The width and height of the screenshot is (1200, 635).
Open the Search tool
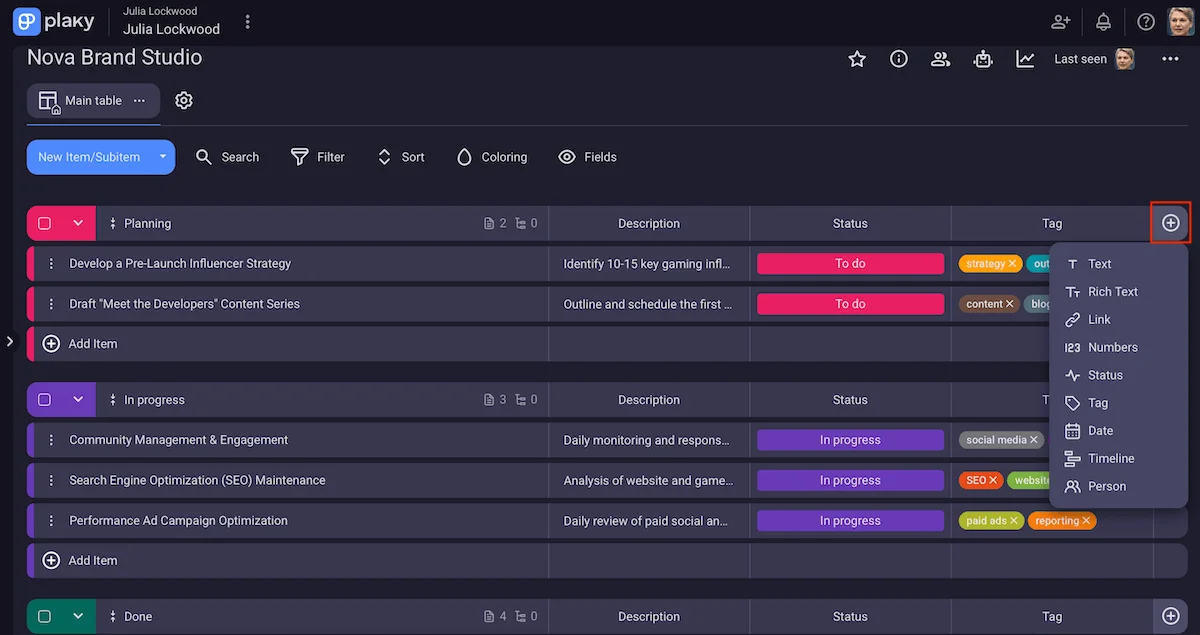pyautogui.click(x=228, y=157)
